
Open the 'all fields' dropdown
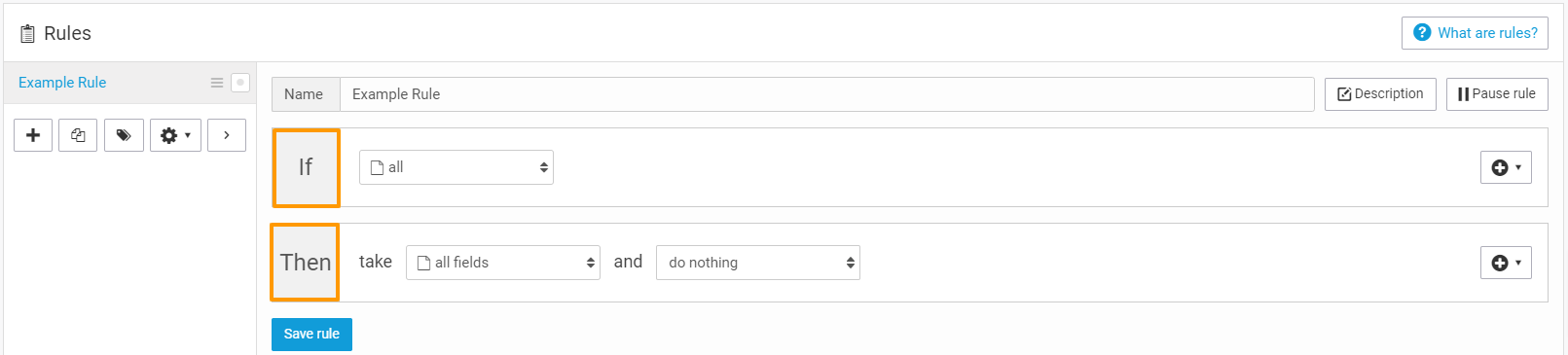point(503,263)
